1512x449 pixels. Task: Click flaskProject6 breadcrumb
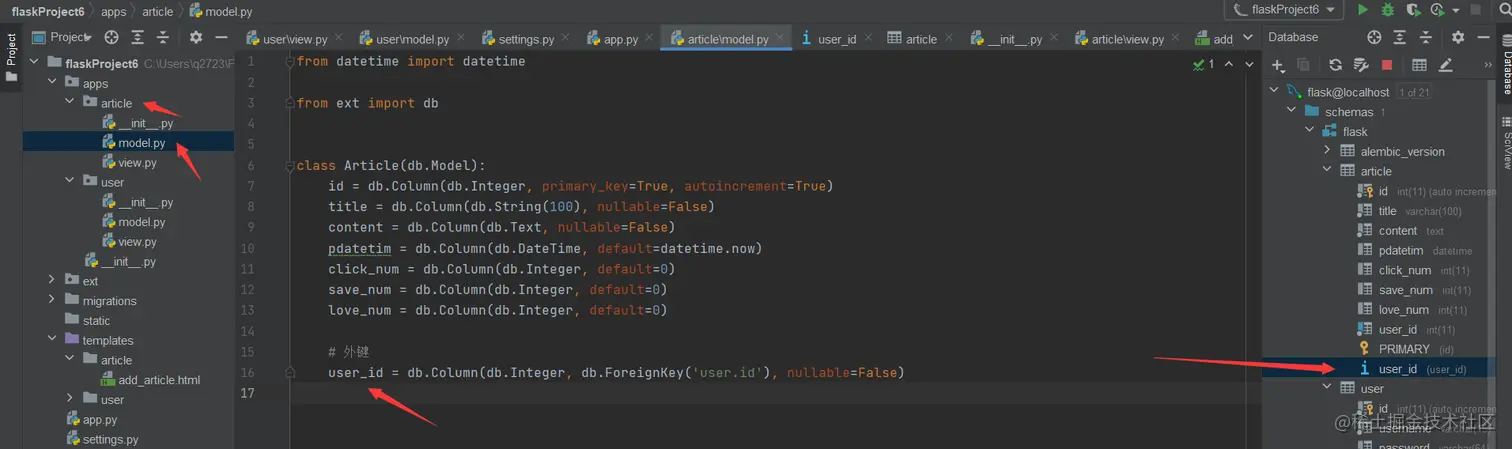47,11
